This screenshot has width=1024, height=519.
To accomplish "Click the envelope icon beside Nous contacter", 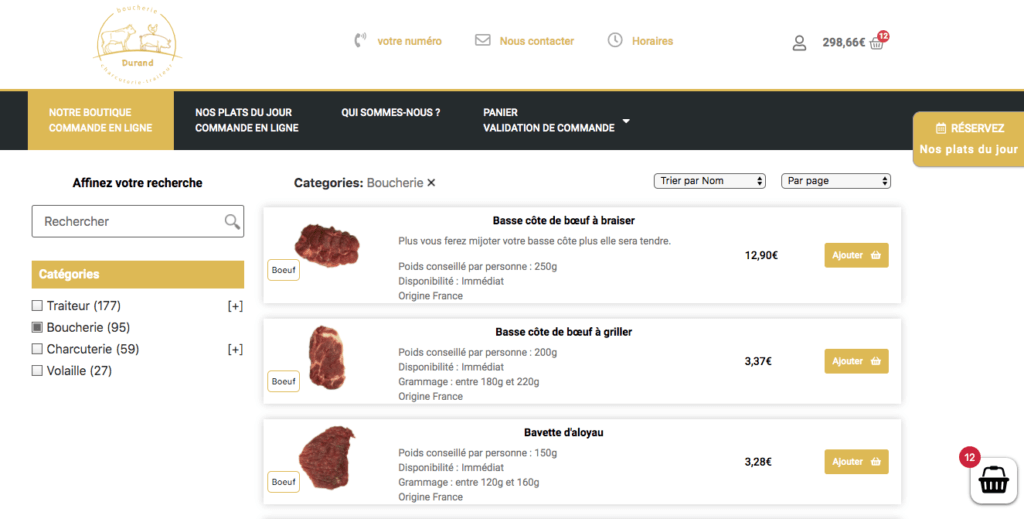I will click(x=483, y=40).
